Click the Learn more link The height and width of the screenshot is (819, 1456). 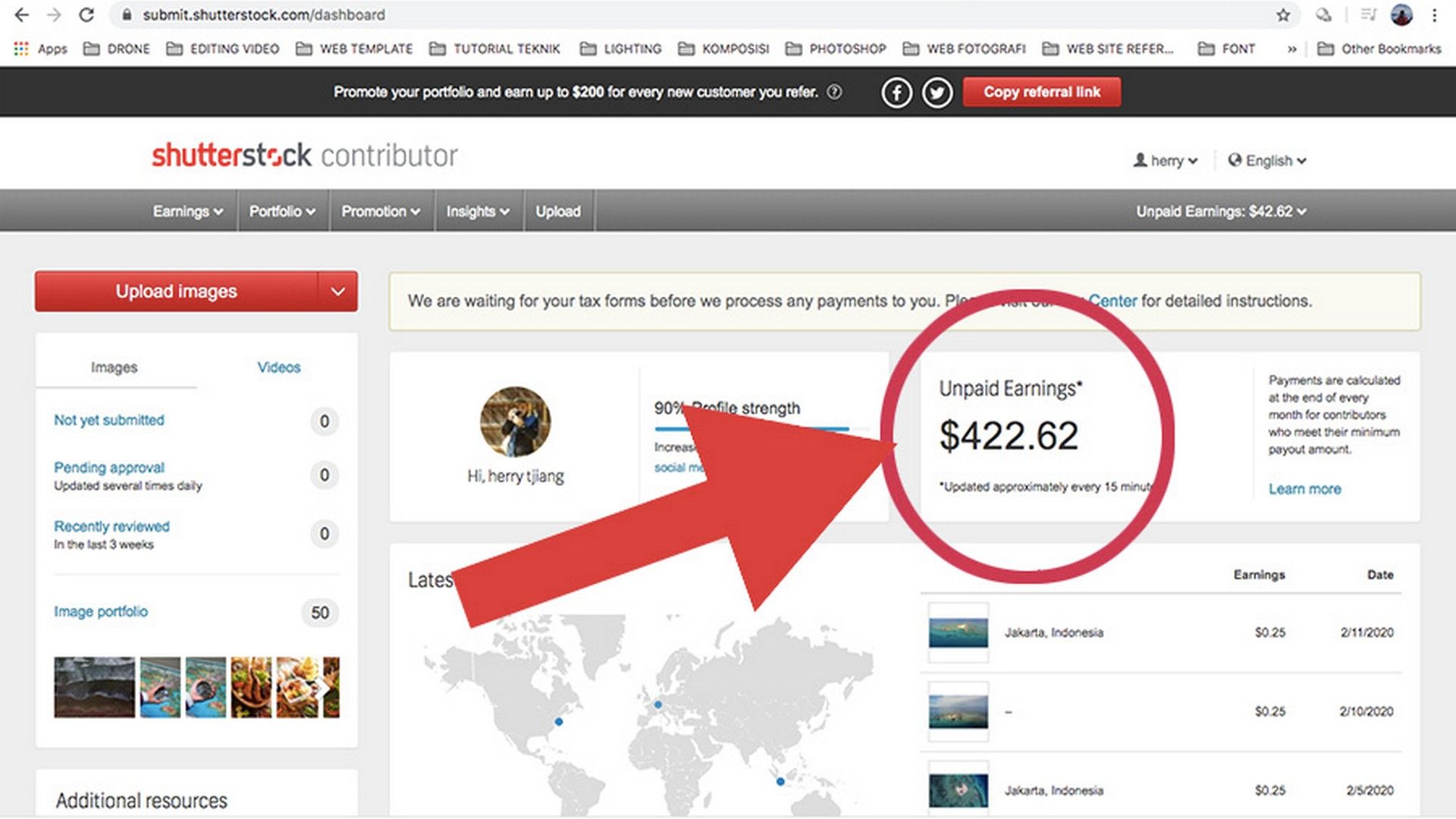(x=1305, y=489)
